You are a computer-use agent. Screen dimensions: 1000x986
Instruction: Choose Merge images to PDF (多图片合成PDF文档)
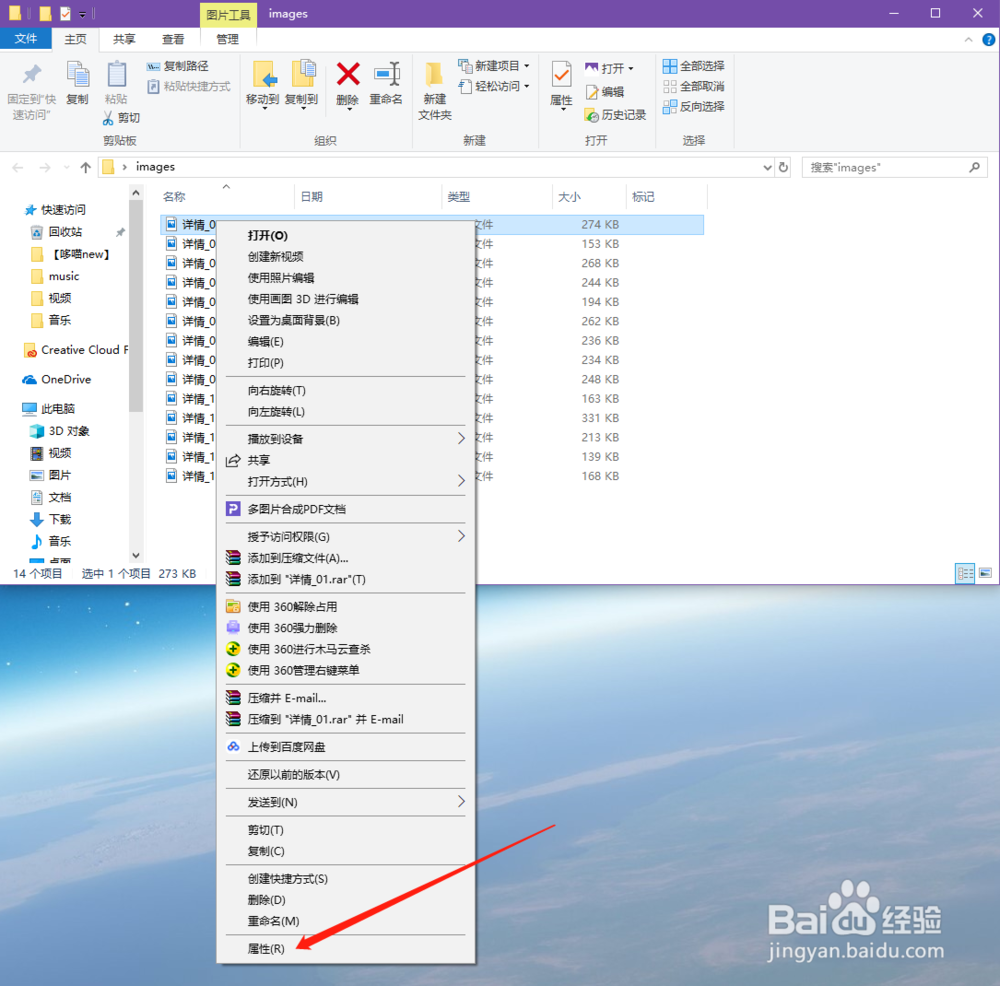(x=347, y=509)
